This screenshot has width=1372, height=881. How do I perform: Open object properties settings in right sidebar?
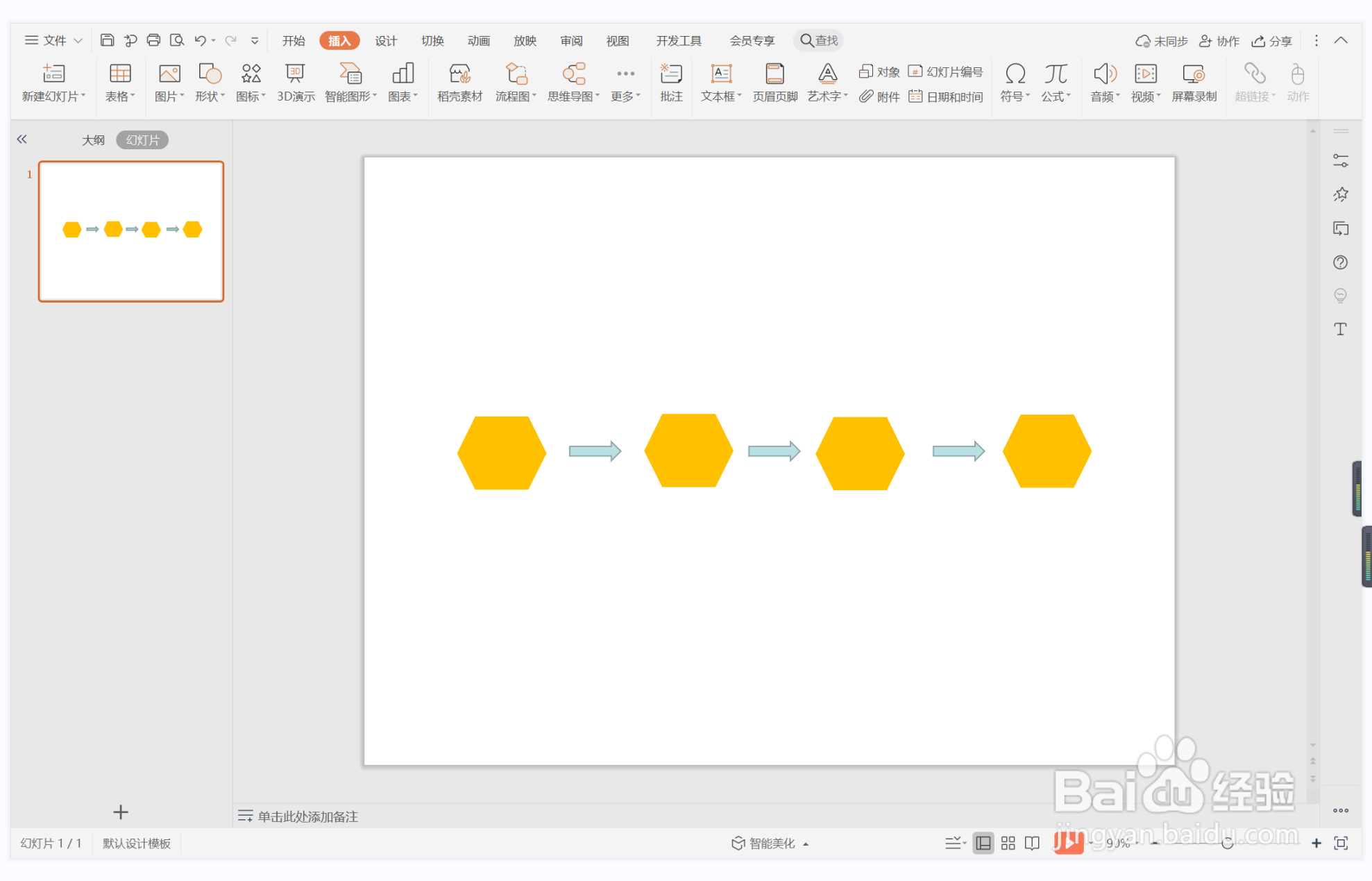tap(1341, 161)
